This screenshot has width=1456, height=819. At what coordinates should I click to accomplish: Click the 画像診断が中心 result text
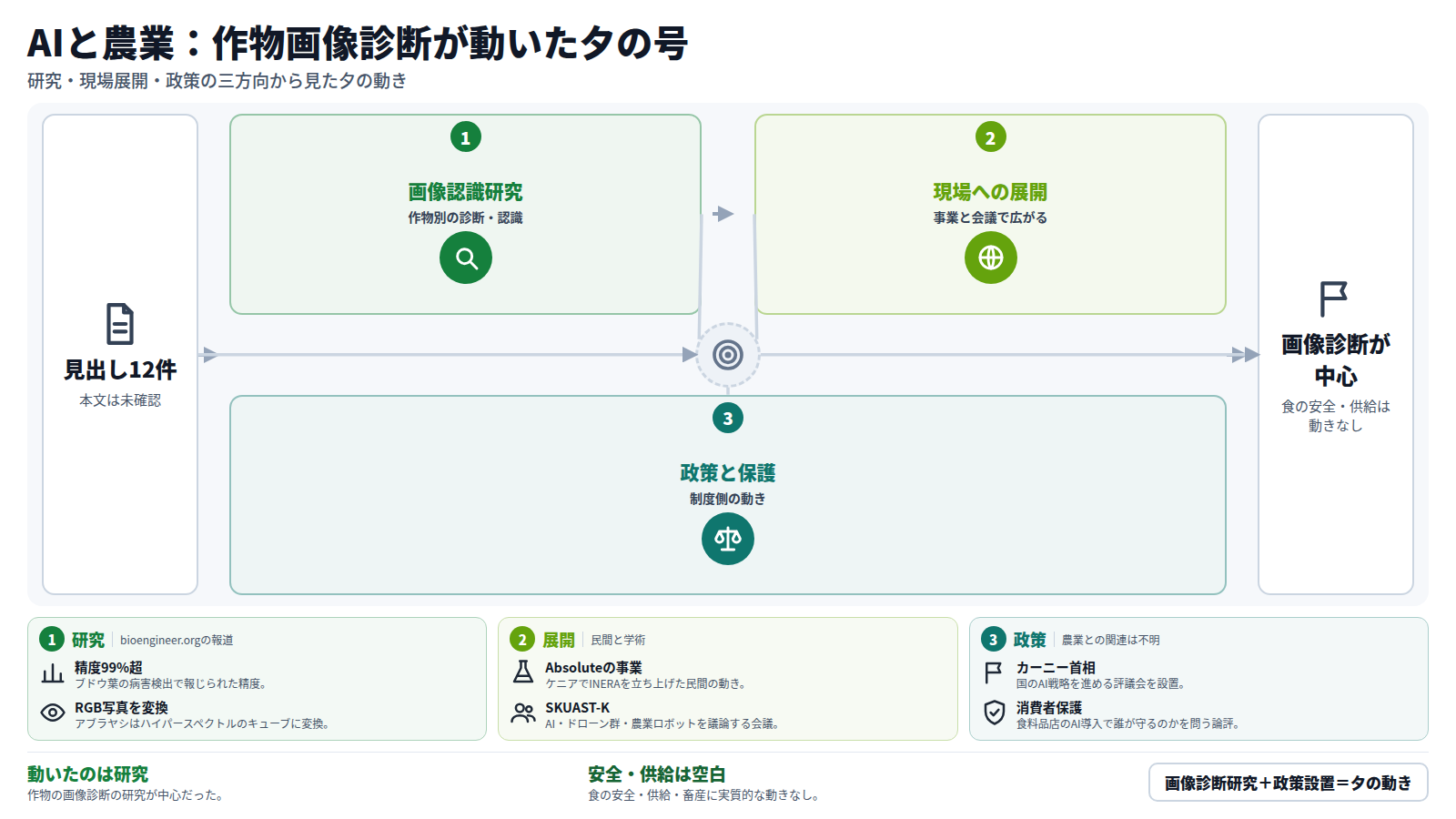[x=1336, y=360]
